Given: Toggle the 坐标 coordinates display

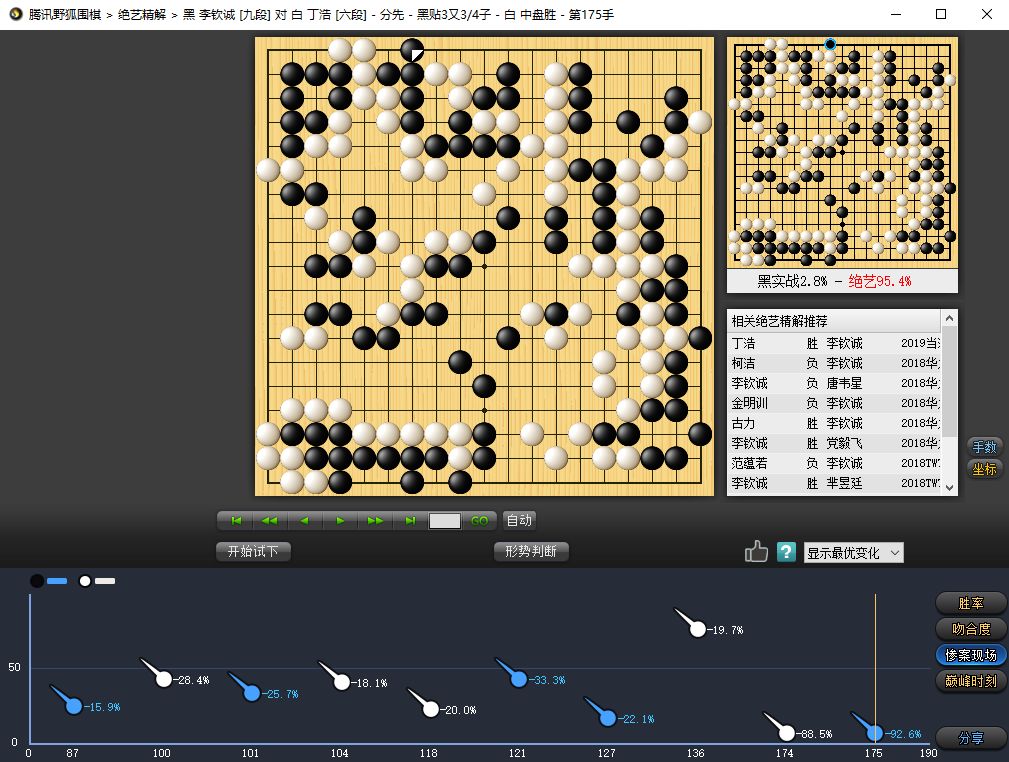Looking at the screenshot, I should [984, 469].
